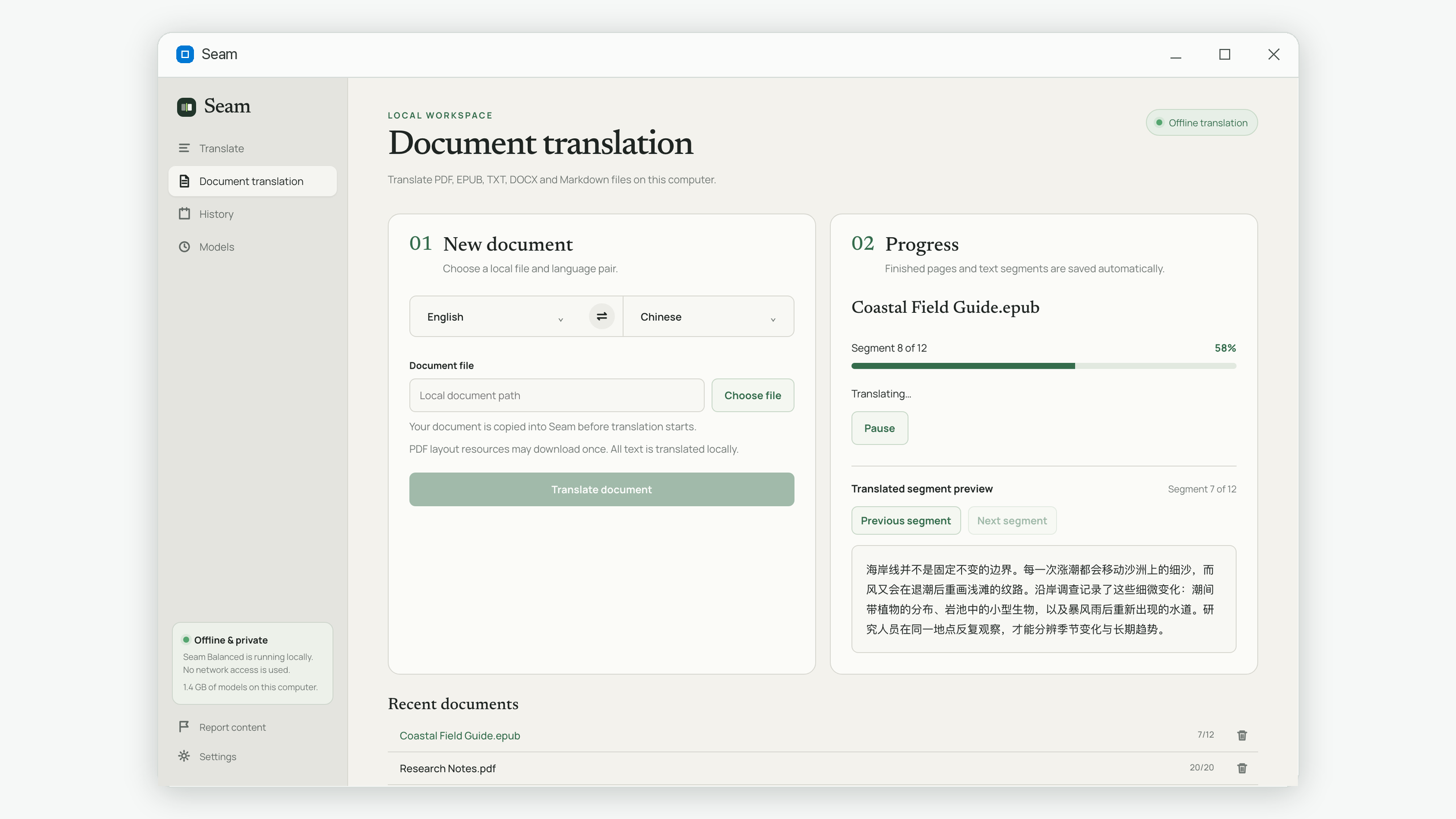Open Settings from the sidebar
The height and width of the screenshot is (819, 1456).
pyautogui.click(x=253, y=756)
